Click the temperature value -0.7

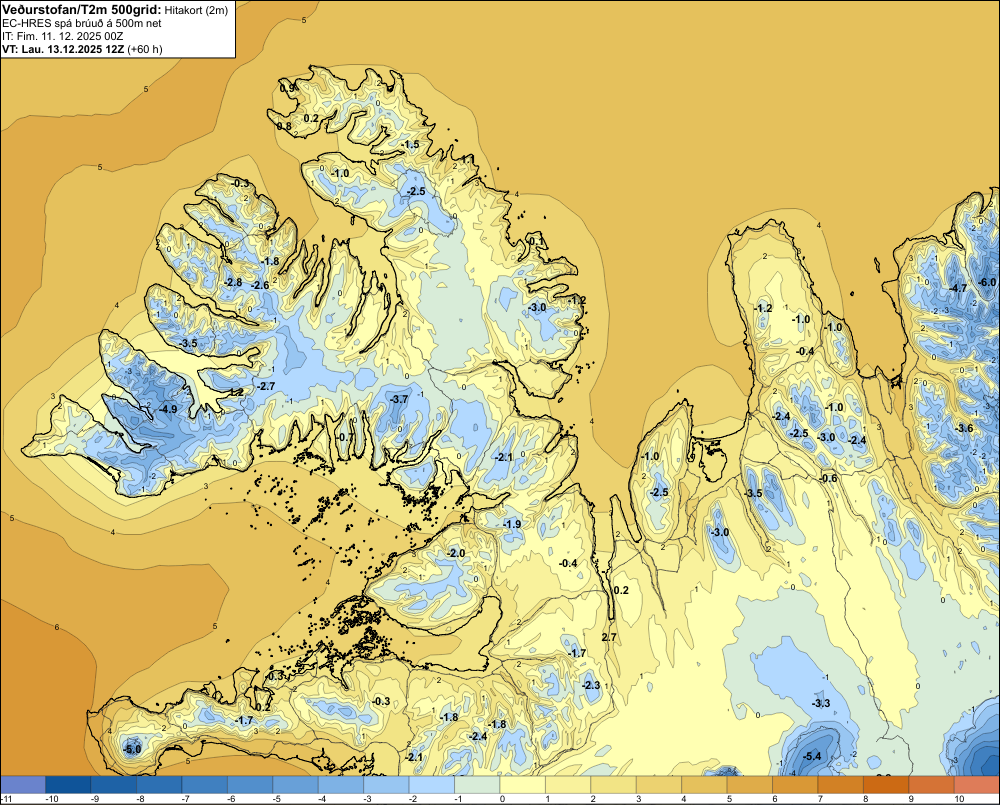344,436
